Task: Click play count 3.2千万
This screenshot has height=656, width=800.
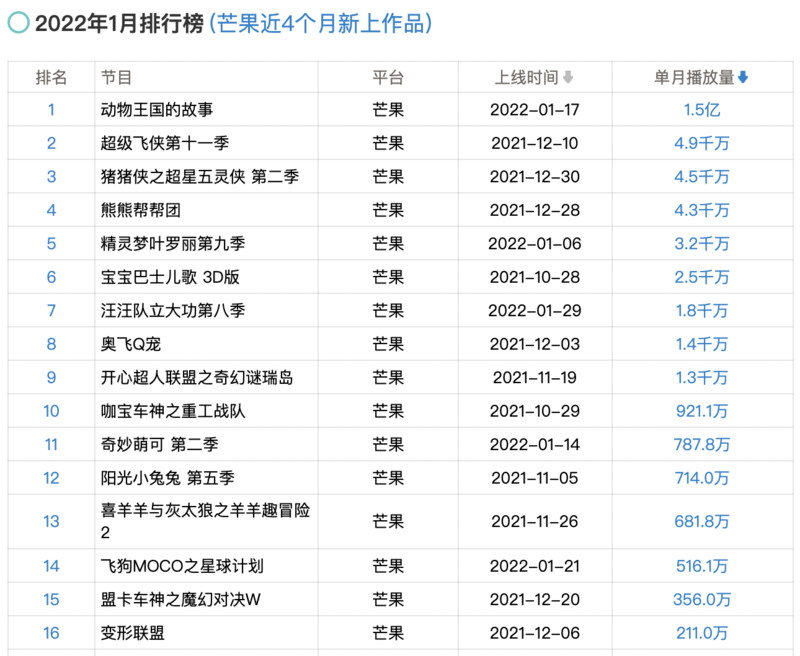Action: coord(702,243)
